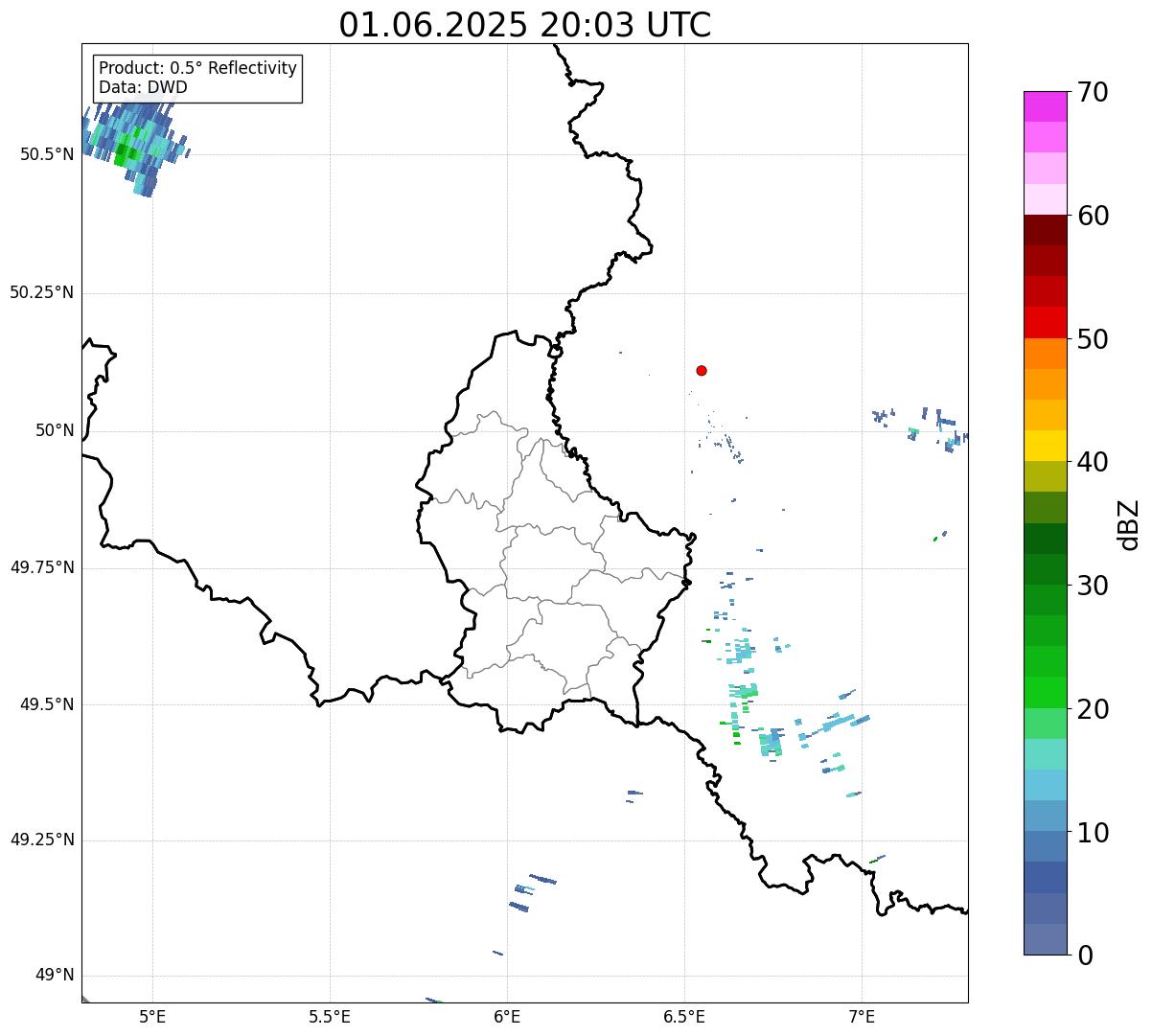Image resolution: width=1152 pixels, height=1036 pixels.
Task: Select the "Product: 0.5° Reflectivity" text line
Action: click(x=197, y=69)
